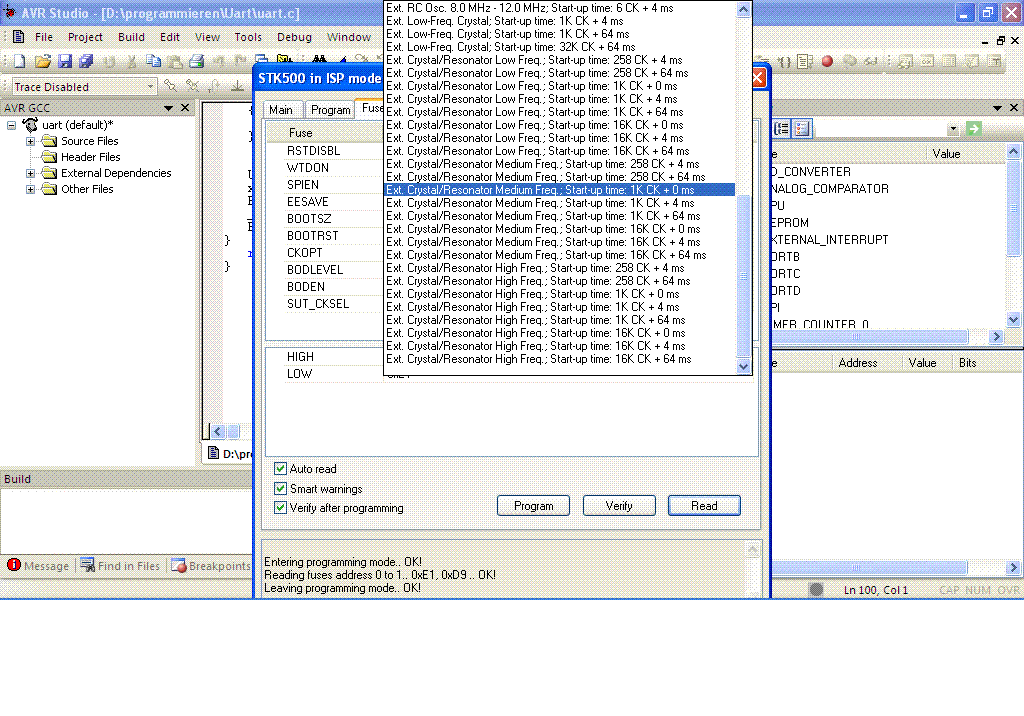Toggle Verify after programming checkbox

[x=280, y=508]
